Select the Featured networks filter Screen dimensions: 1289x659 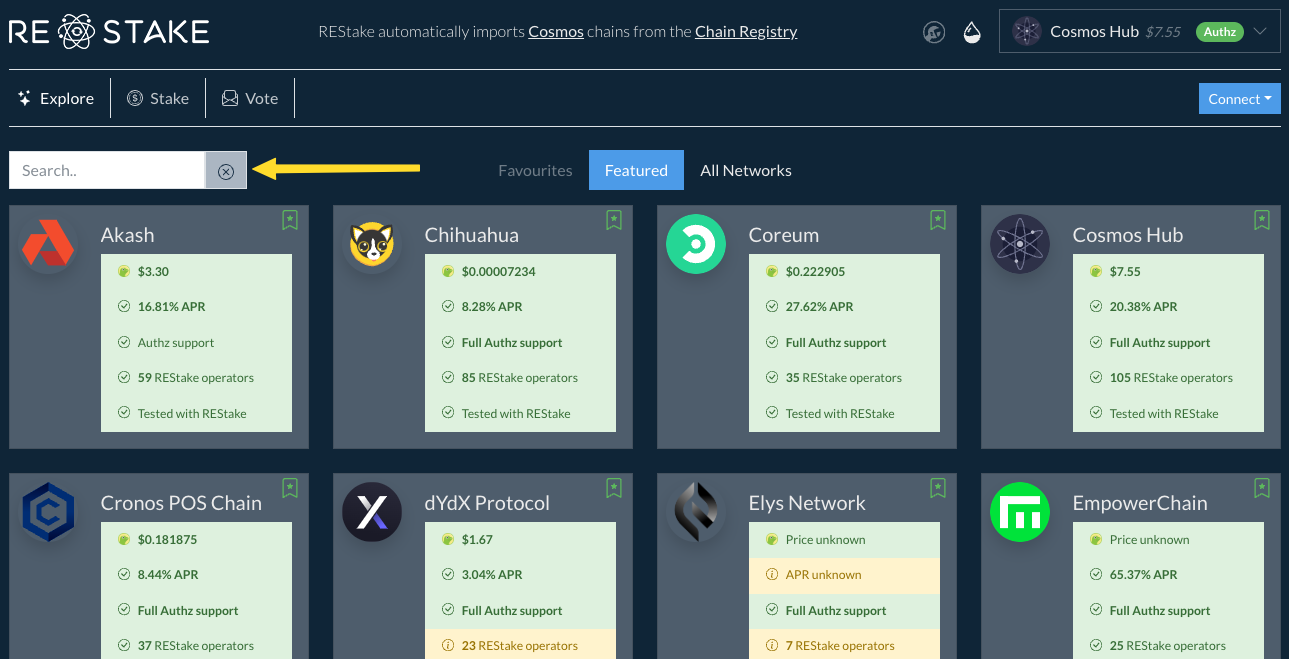[636, 170]
